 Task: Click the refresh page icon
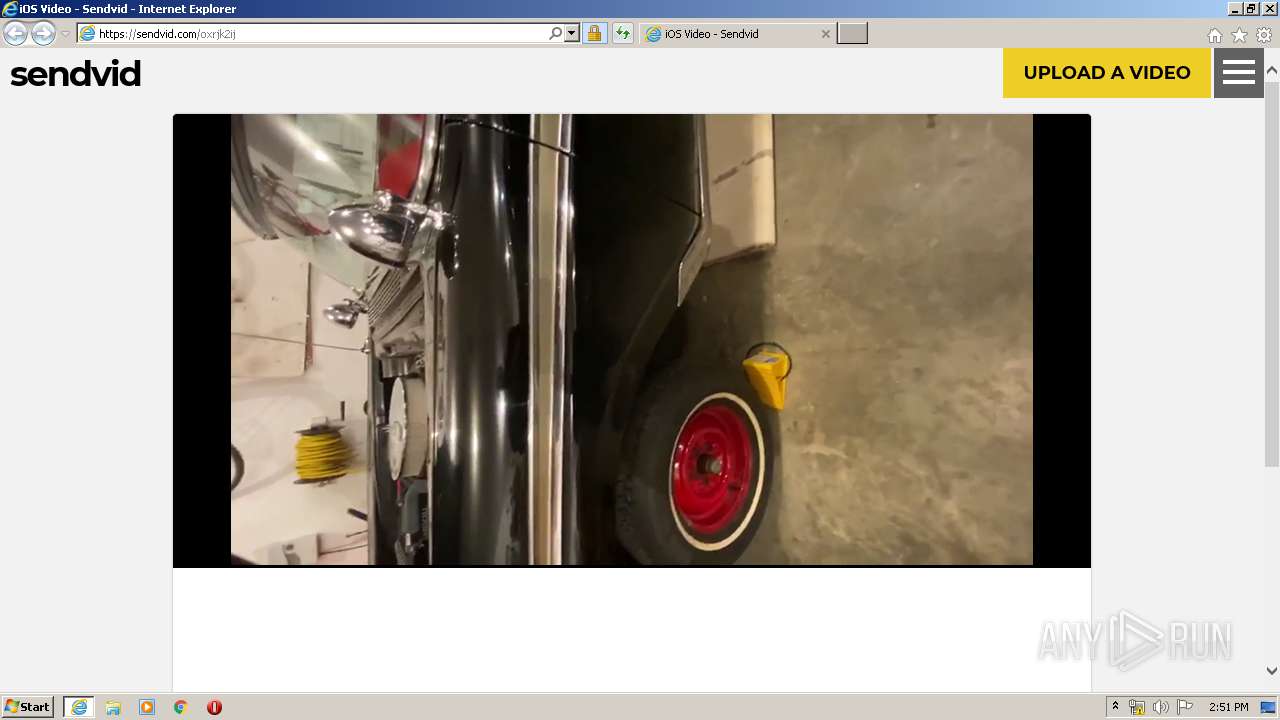pyautogui.click(x=623, y=34)
